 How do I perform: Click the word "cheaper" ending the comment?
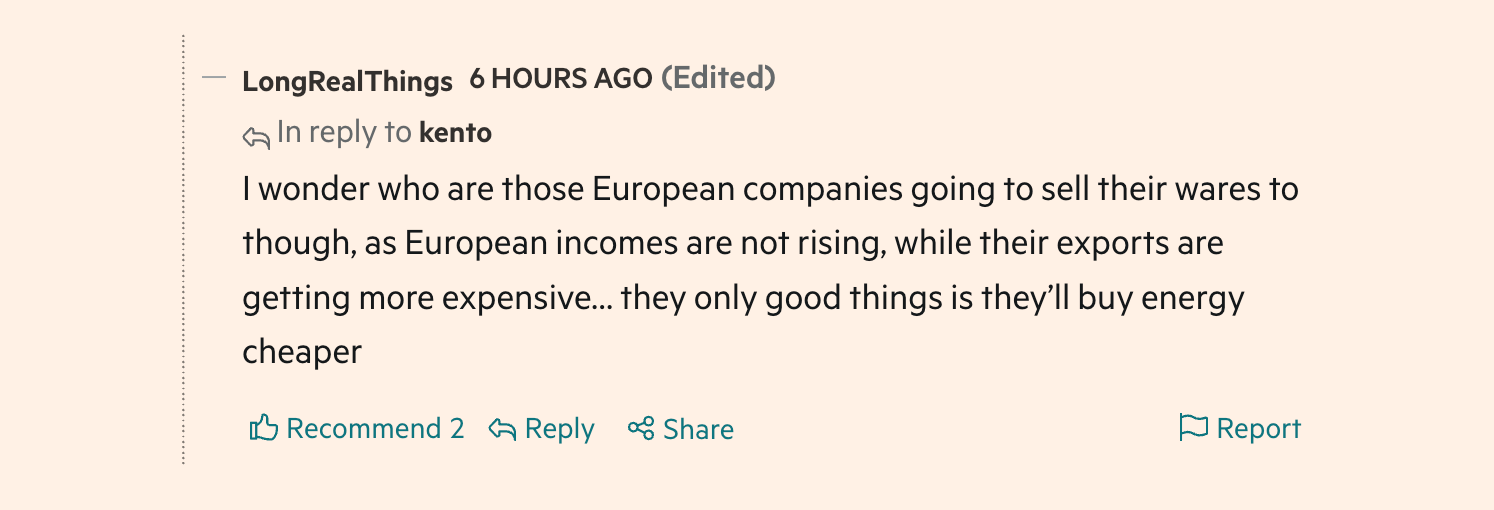(x=301, y=352)
